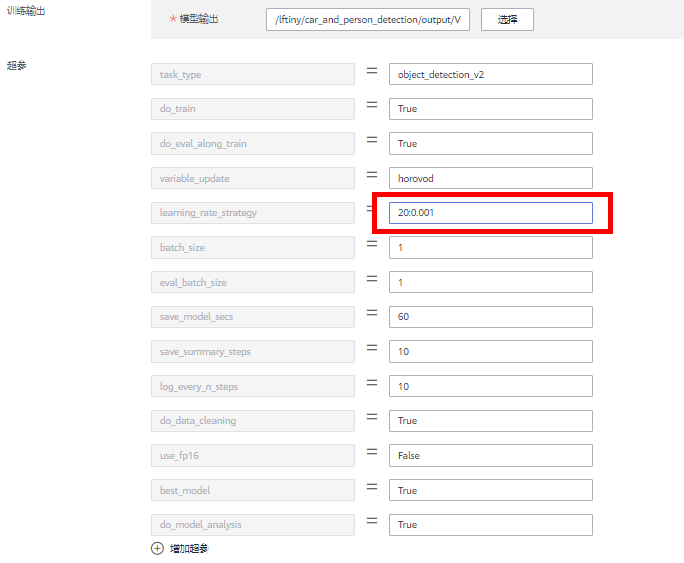Click the use_fp16 False value field
The image size is (684, 563).
[490, 455]
